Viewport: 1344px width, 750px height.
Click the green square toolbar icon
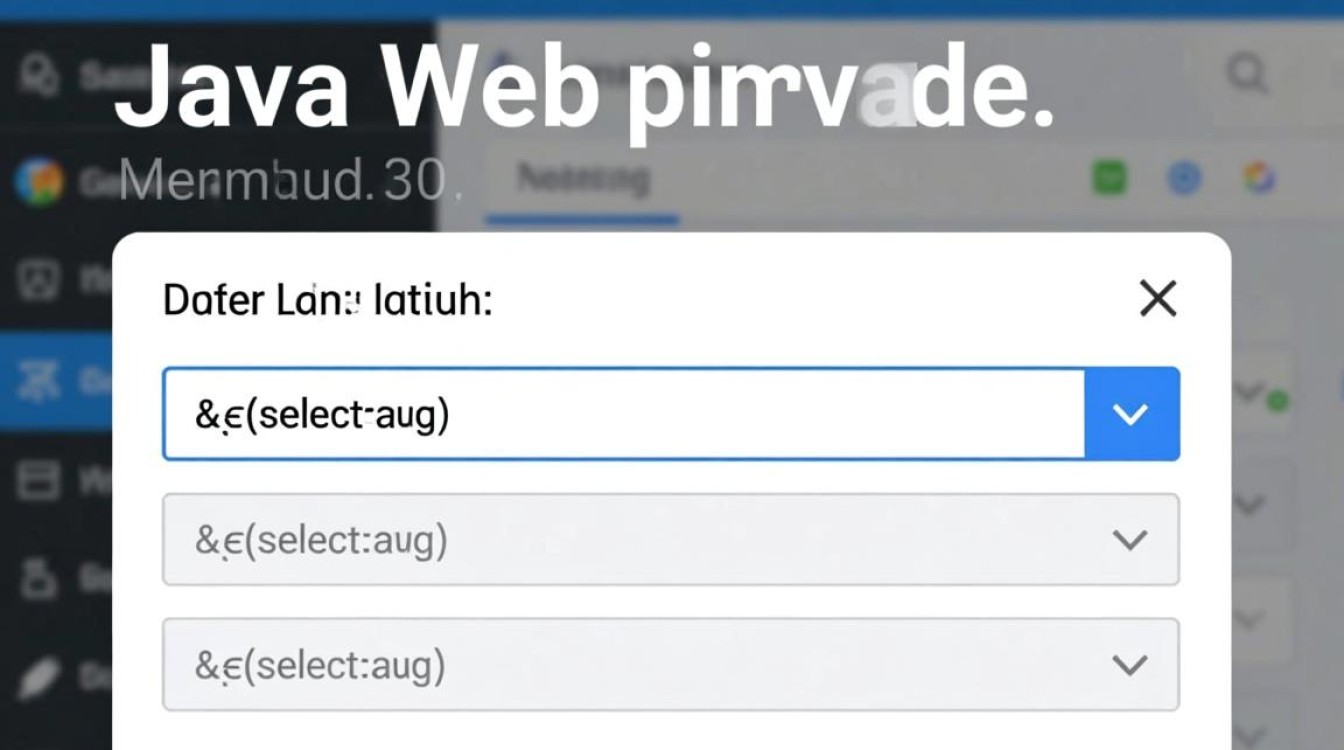pyautogui.click(x=1108, y=179)
